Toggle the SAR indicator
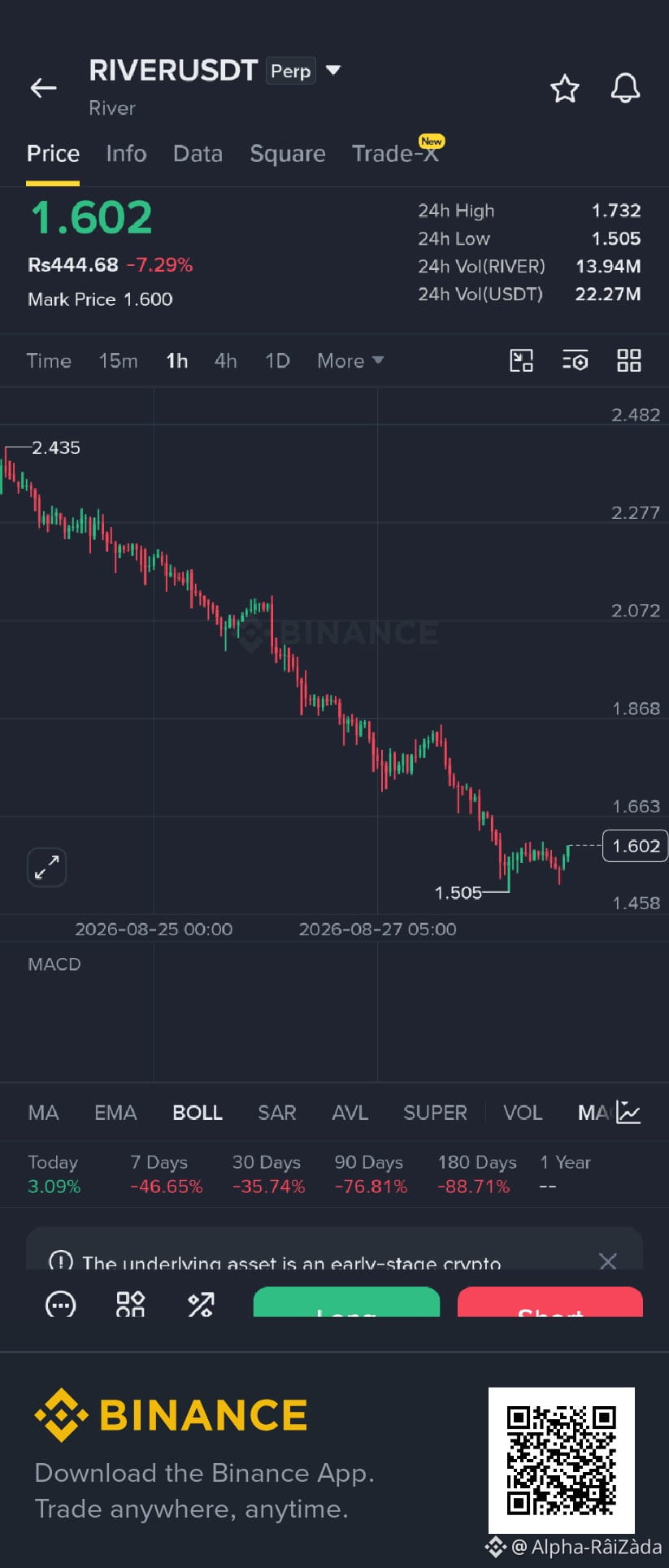This screenshot has width=669, height=1568. (277, 1113)
